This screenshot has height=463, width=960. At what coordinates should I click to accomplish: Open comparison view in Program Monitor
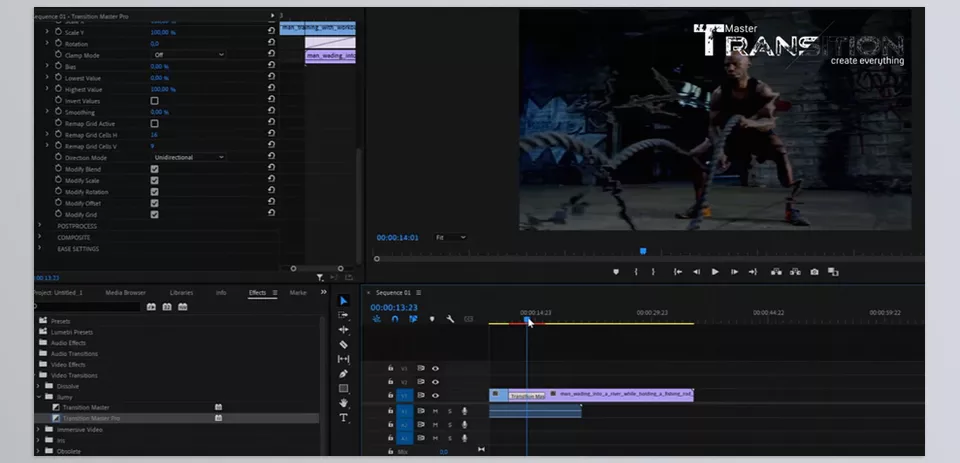click(833, 272)
